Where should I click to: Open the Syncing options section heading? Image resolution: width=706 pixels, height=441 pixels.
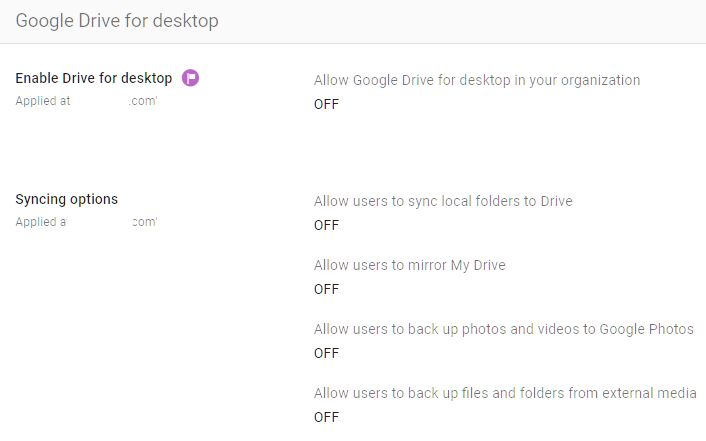67,199
